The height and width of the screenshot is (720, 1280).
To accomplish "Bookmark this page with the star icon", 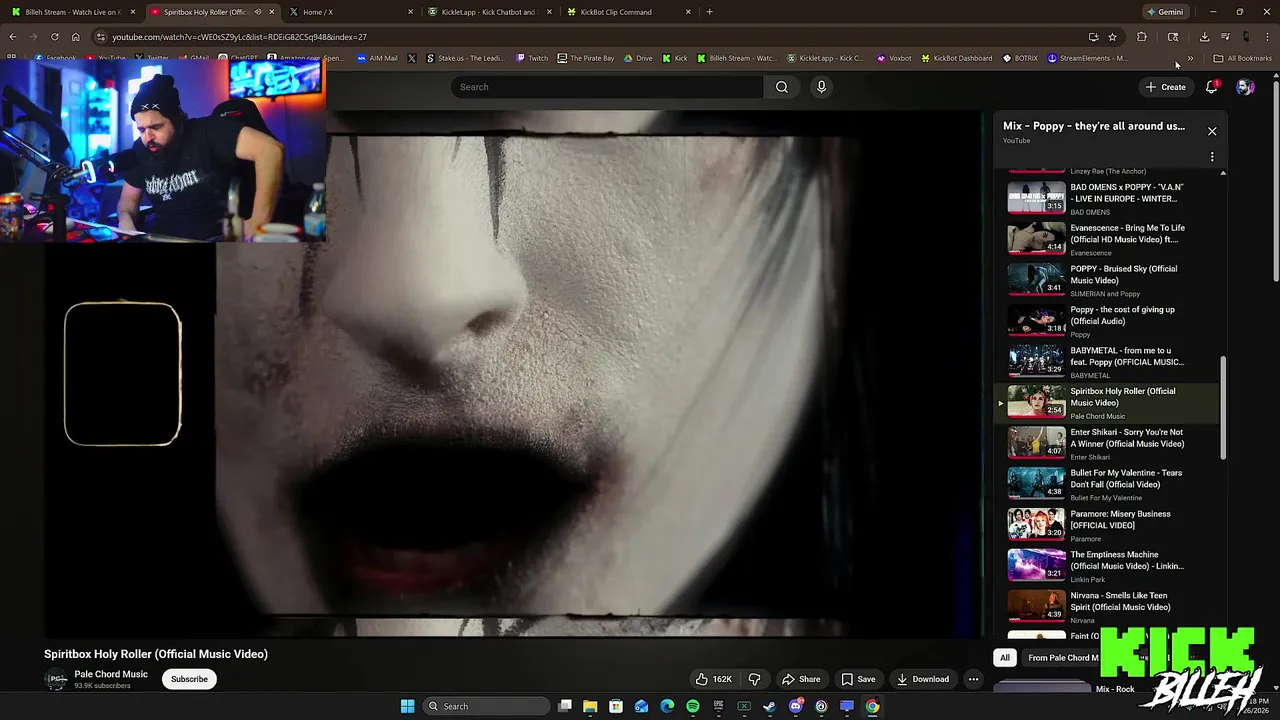I will (1112, 37).
